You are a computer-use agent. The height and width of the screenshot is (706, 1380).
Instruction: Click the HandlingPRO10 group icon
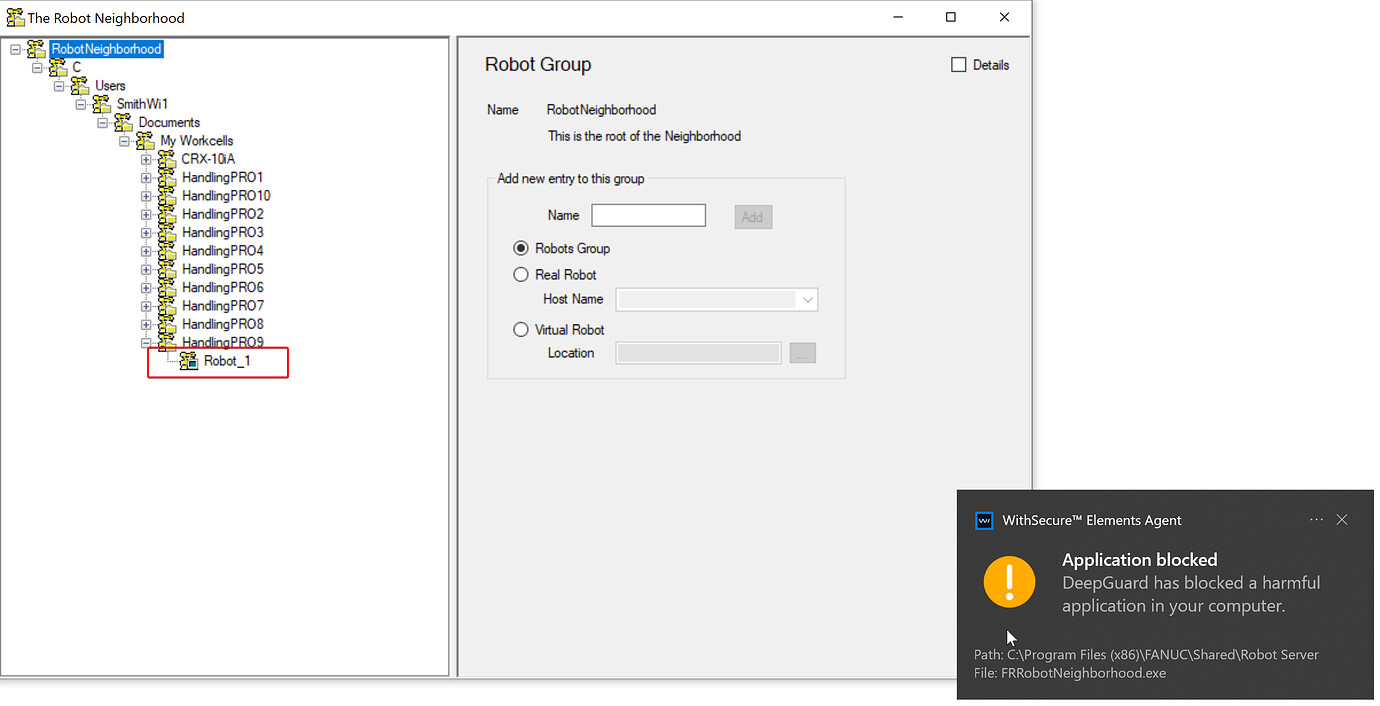(166, 196)
